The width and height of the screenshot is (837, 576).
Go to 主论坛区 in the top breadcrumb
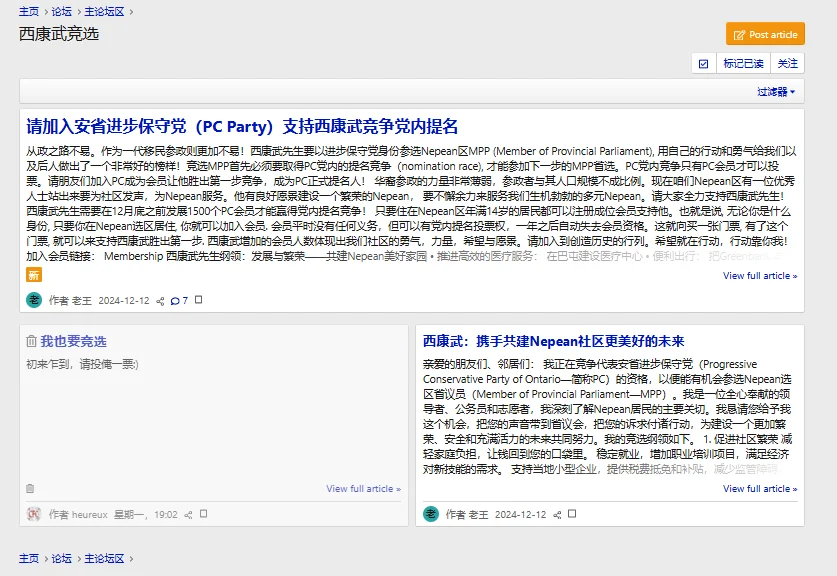pos(104,11)
